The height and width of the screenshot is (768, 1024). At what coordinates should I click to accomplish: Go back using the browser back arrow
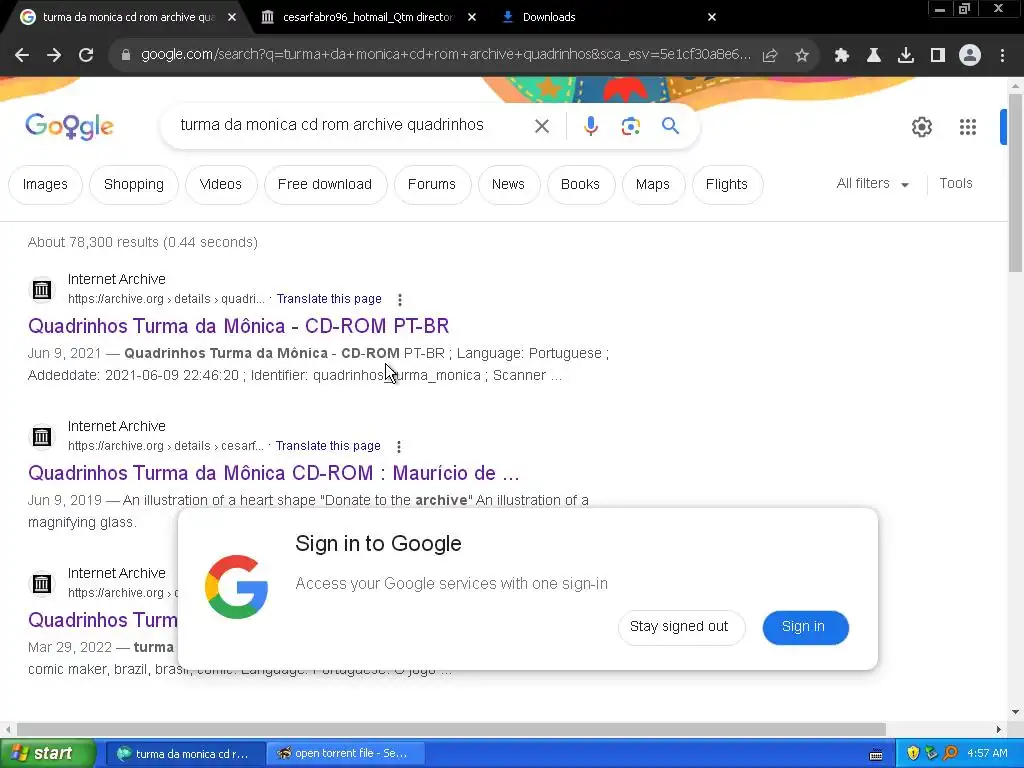[22, 56]
